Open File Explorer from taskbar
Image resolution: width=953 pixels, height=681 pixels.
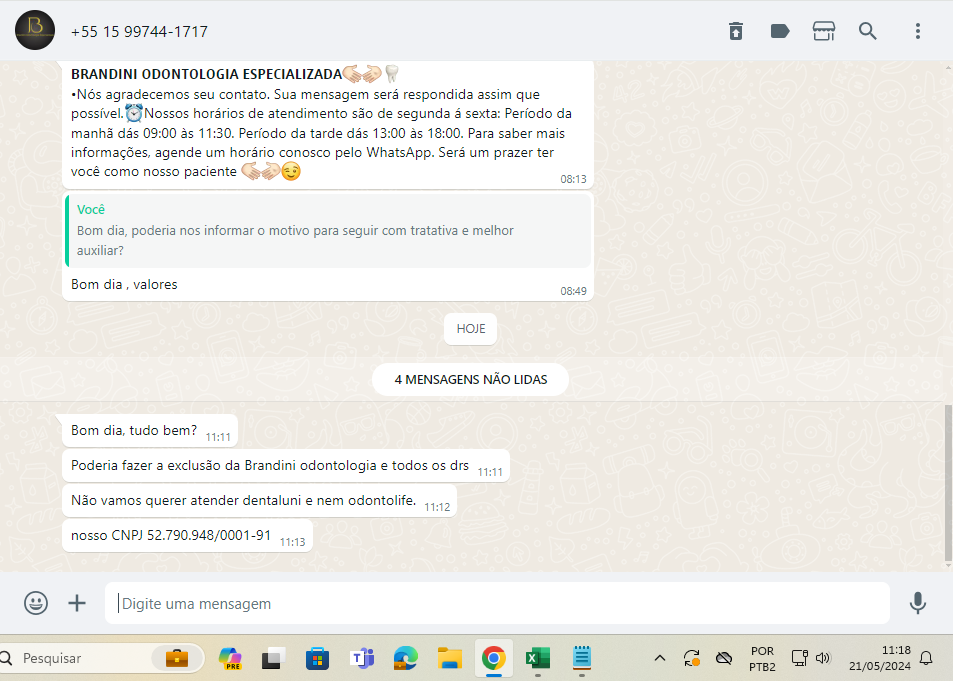pyautogui.click(x=450, y=658)
